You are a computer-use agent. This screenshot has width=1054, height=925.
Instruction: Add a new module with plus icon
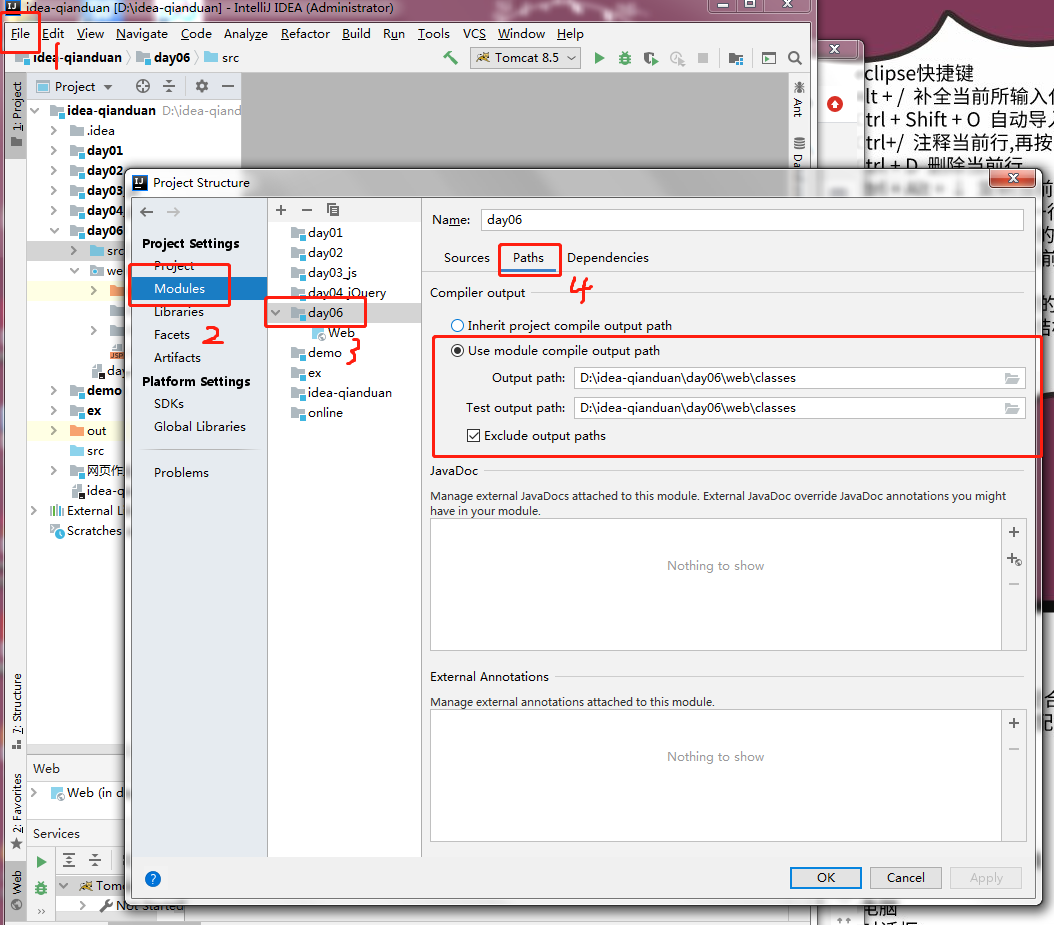pos(281,210)
